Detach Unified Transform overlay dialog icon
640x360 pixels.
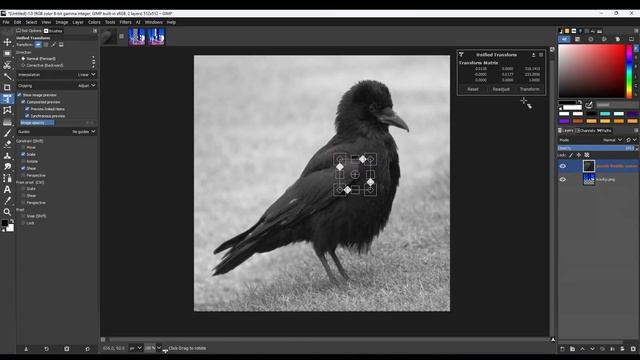533,55
